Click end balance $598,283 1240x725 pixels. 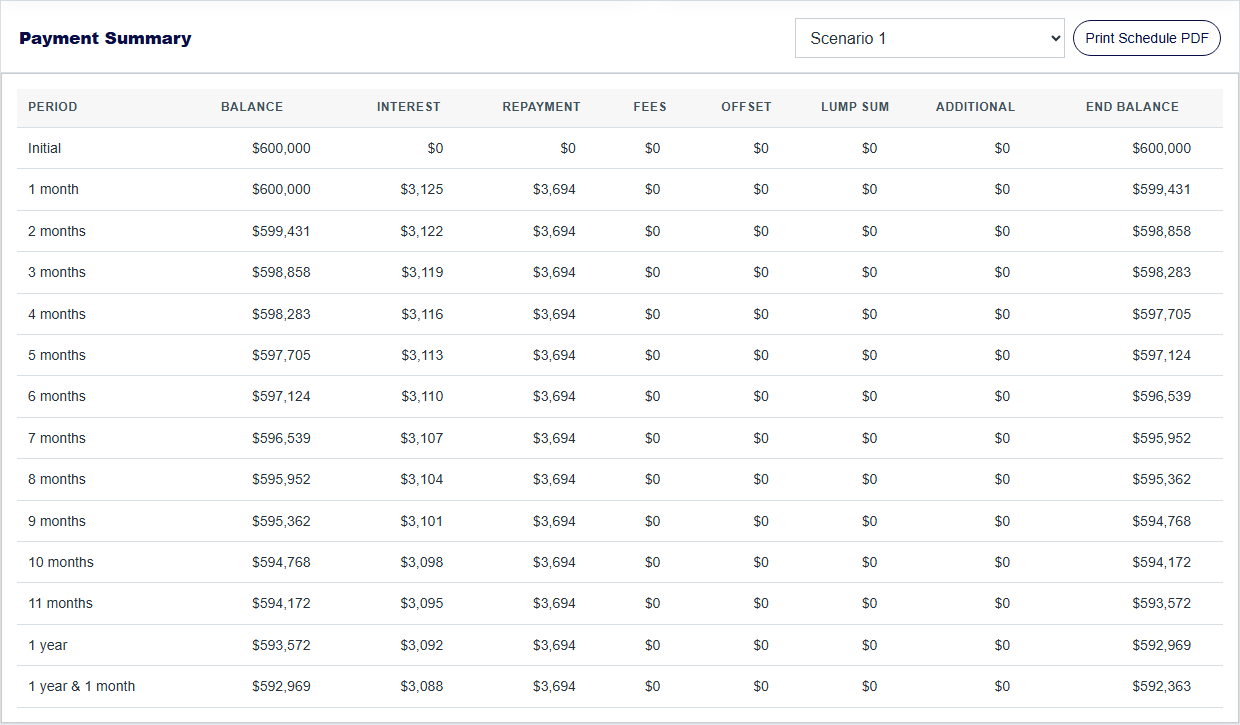coord(1162,272)
